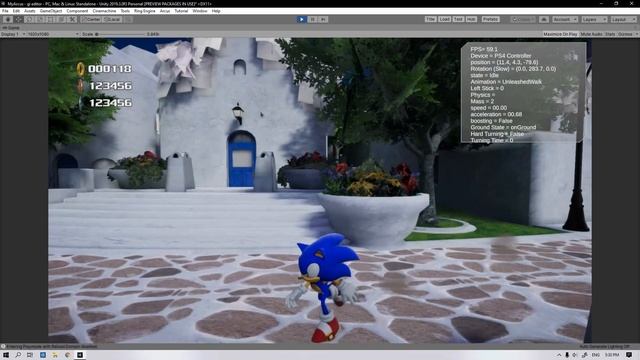Open the Unity icon in taskbar
The width and height of the screenshot is (640, 360).
[x=80, y=355]
